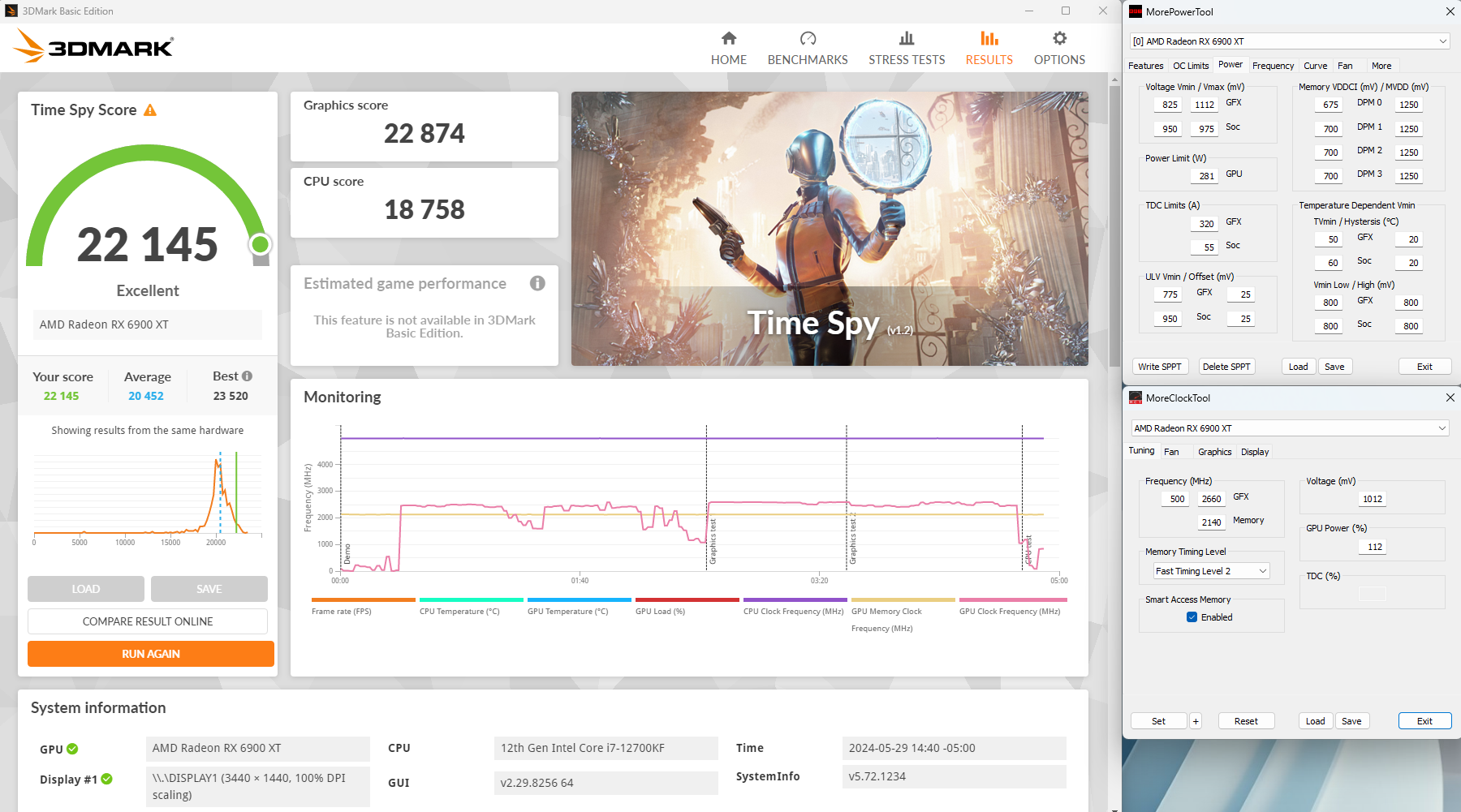
Task: Open Options via gear icon
Action: point(1058,37)
